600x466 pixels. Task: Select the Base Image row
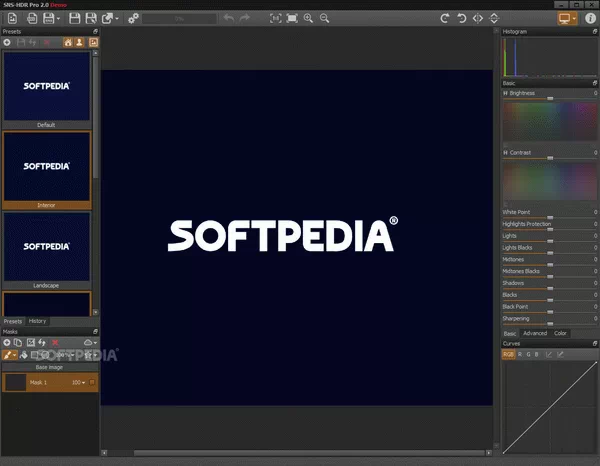pyautogui.click(x=49, y=366)
